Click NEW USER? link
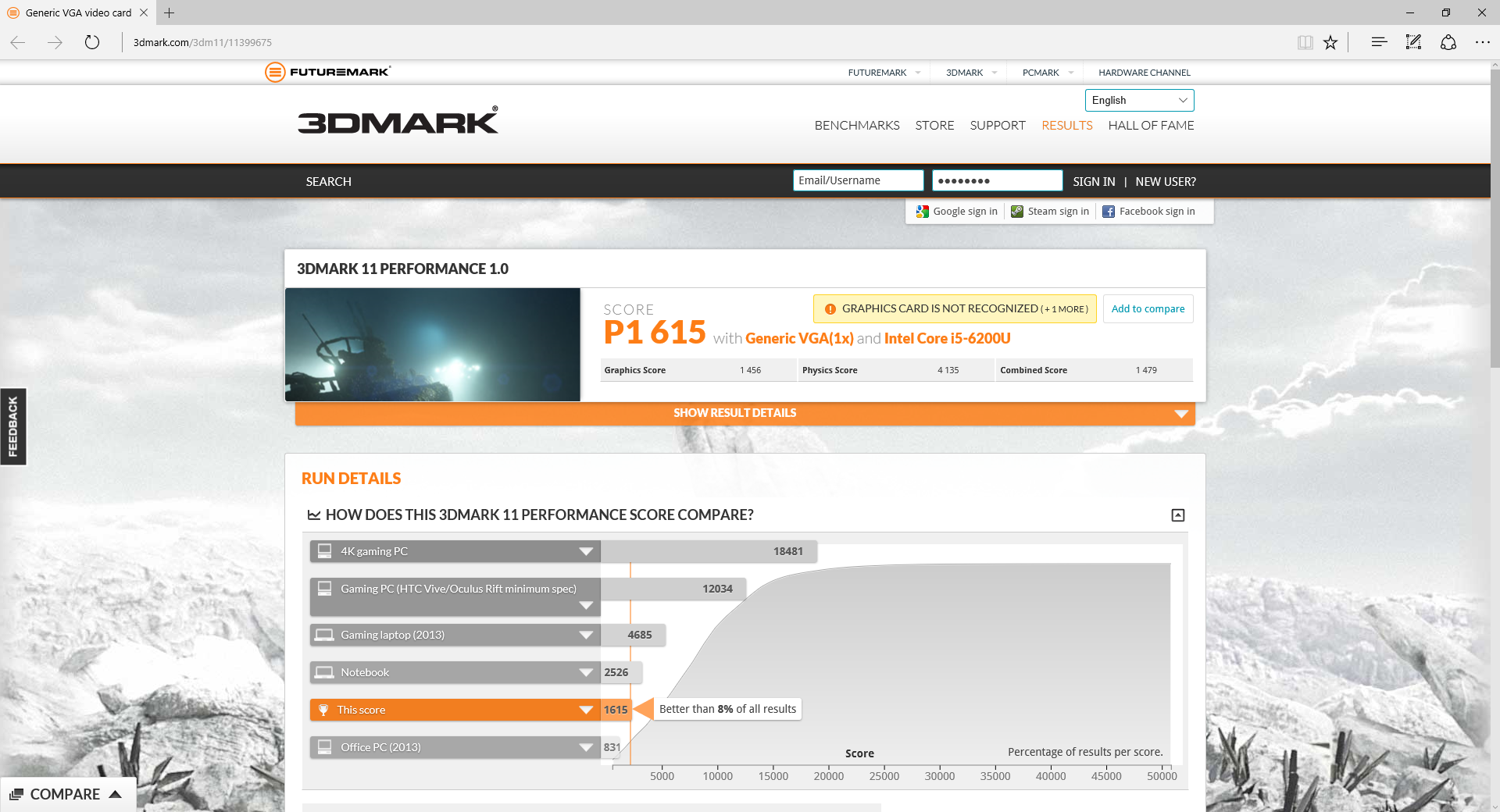This screenshot has height=812, width=1500. pyautogui.click(x=1166, y=181)
